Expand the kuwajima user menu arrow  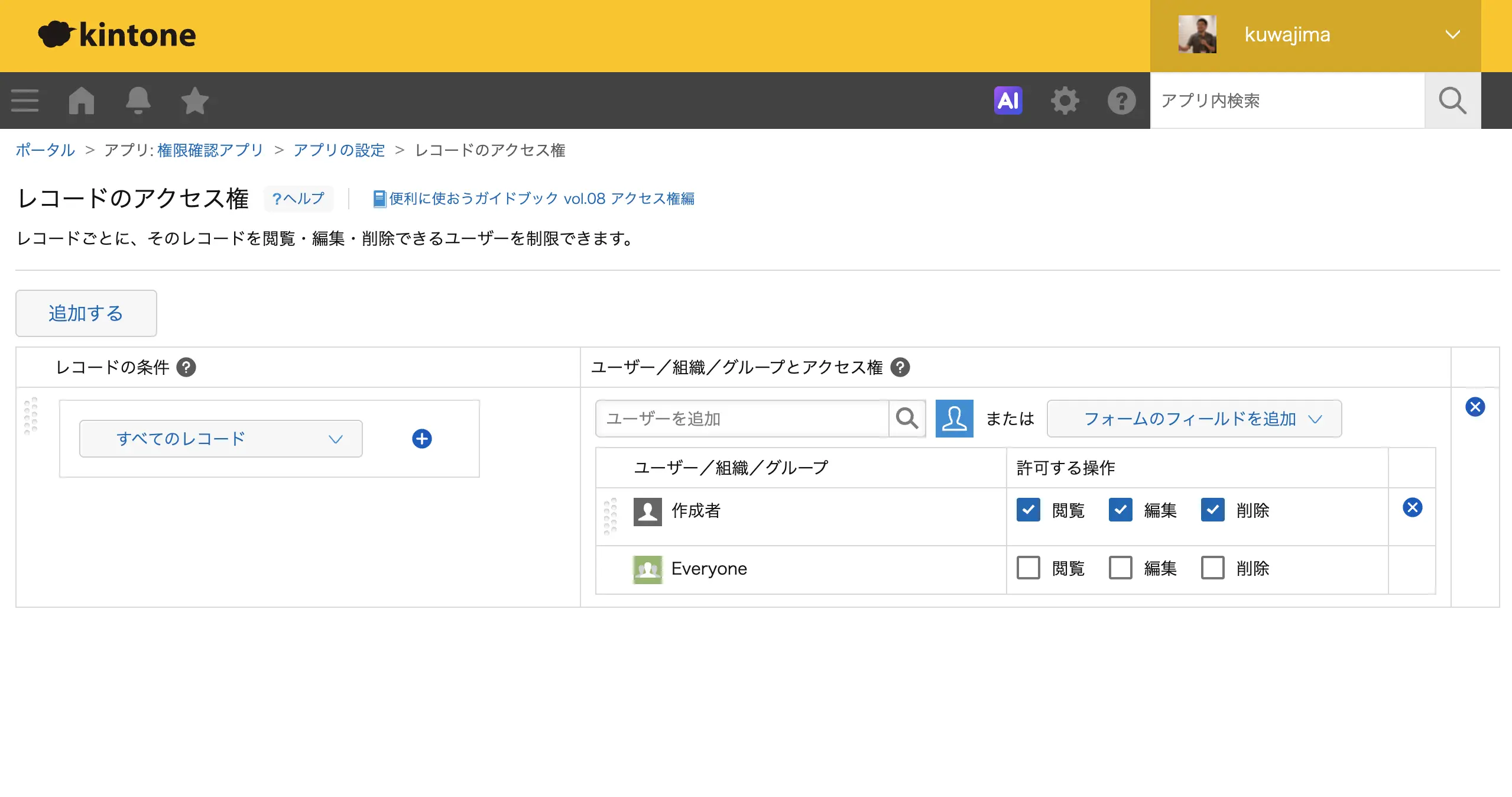pos(1452,34)
